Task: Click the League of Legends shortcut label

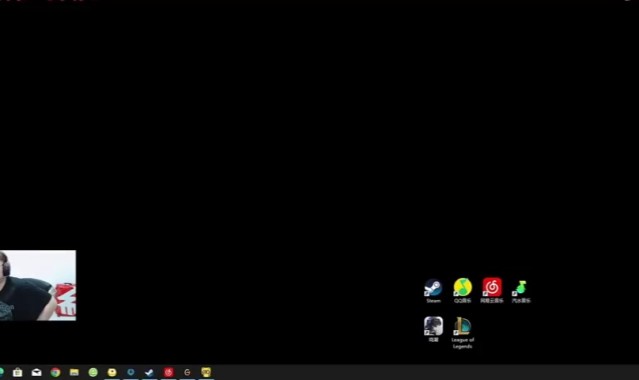Action: pyautogui.click(x=463, y=343)
